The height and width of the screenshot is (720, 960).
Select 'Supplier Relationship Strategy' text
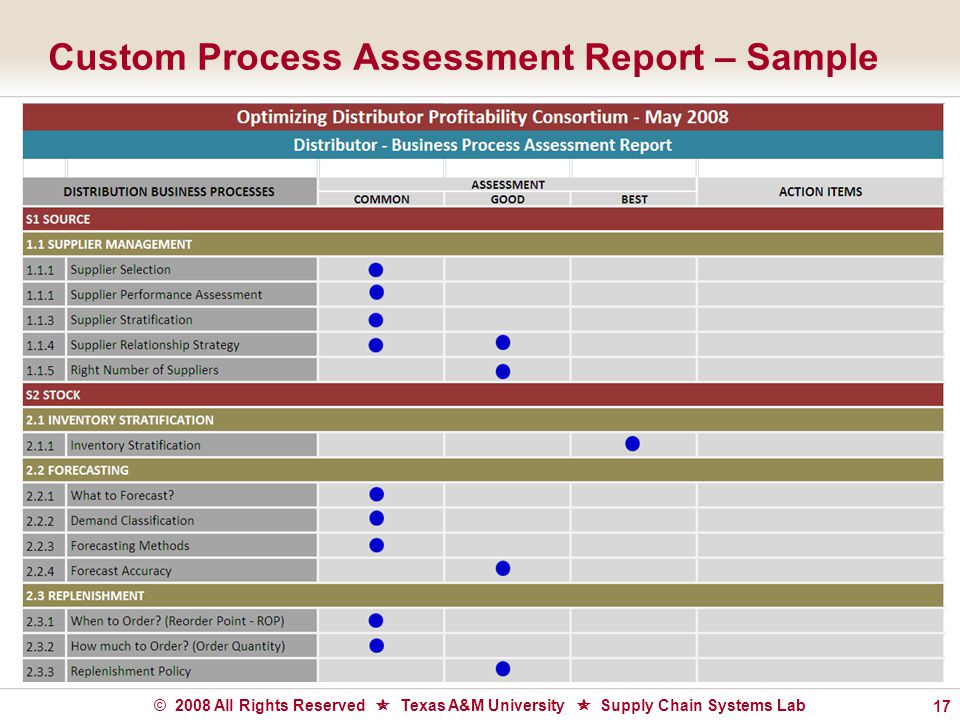[155, 345]
